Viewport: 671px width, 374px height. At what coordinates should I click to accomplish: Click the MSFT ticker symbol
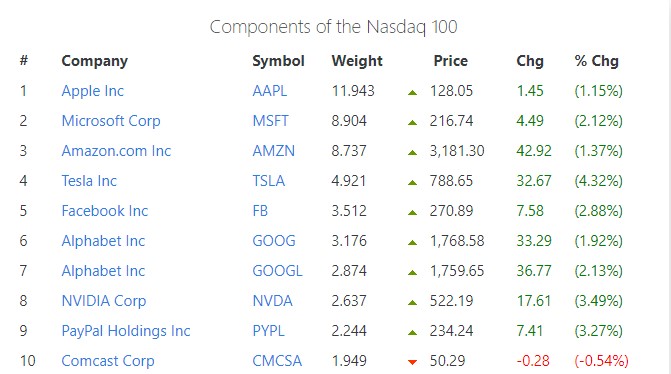pyautogui.click(x=270, y=121)
